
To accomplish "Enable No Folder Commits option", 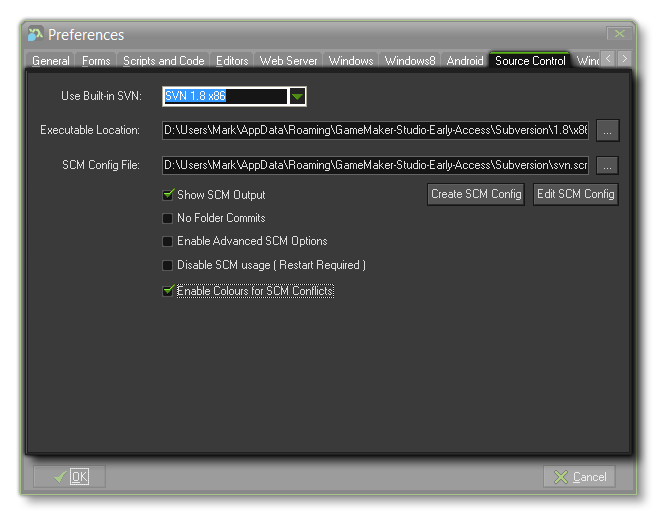I will [168, 218].
